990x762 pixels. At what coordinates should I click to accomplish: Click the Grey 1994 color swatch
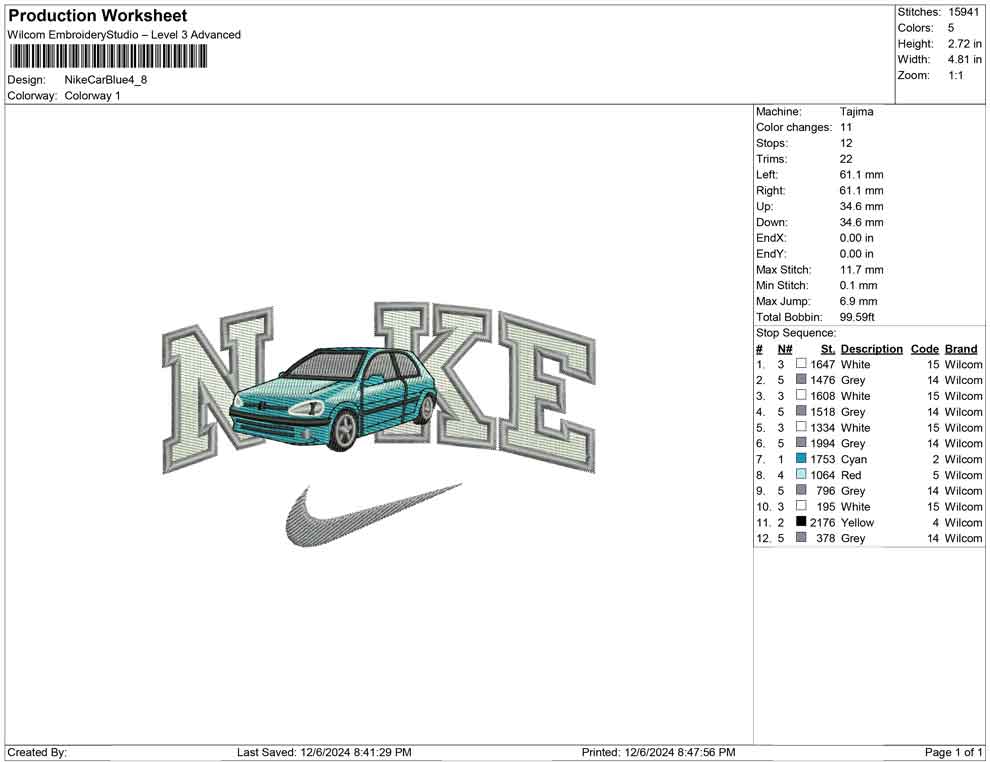pyautogui.click(x=800, y=443)
